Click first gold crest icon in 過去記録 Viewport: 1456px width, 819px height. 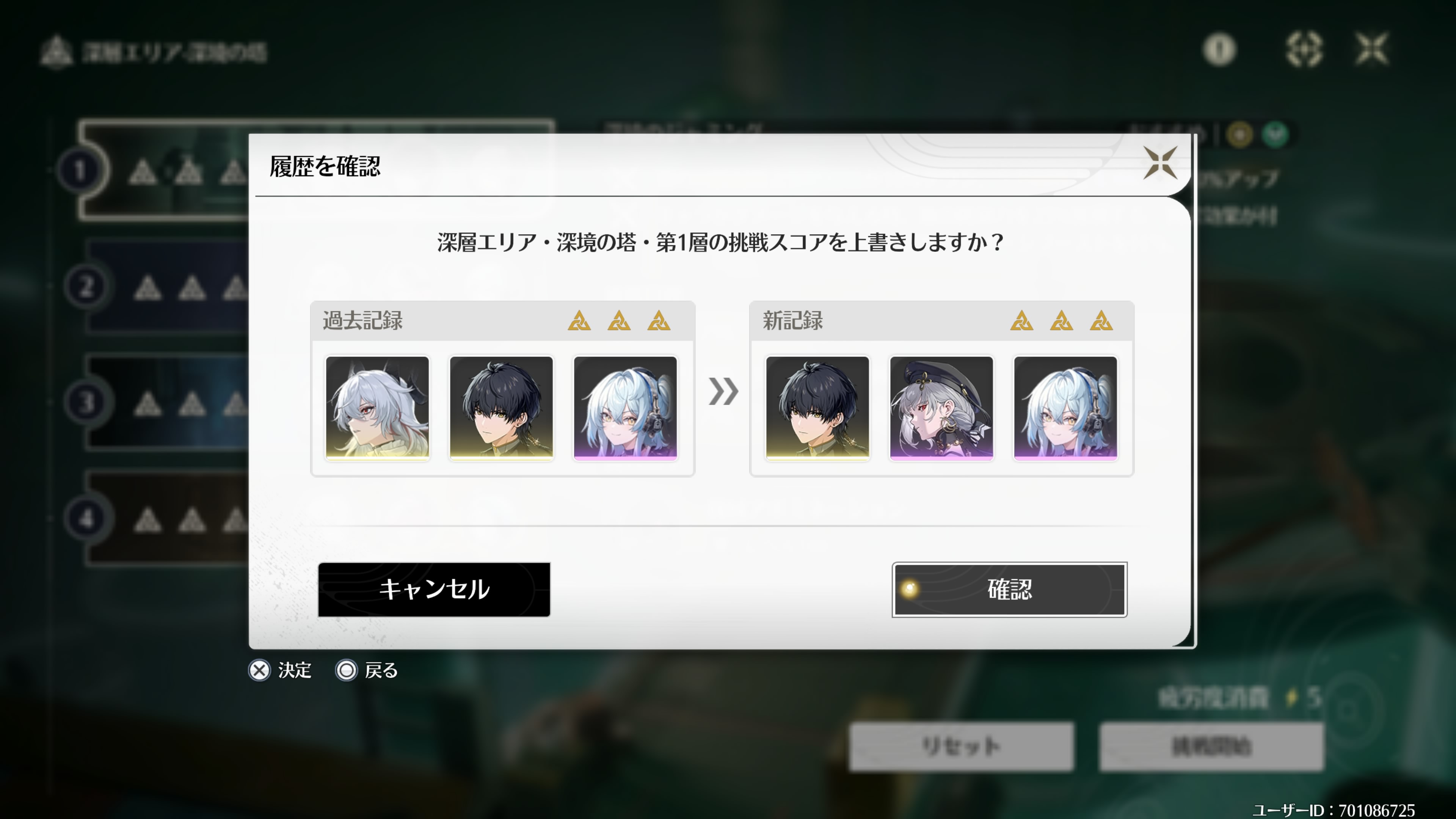pos(579,320)
